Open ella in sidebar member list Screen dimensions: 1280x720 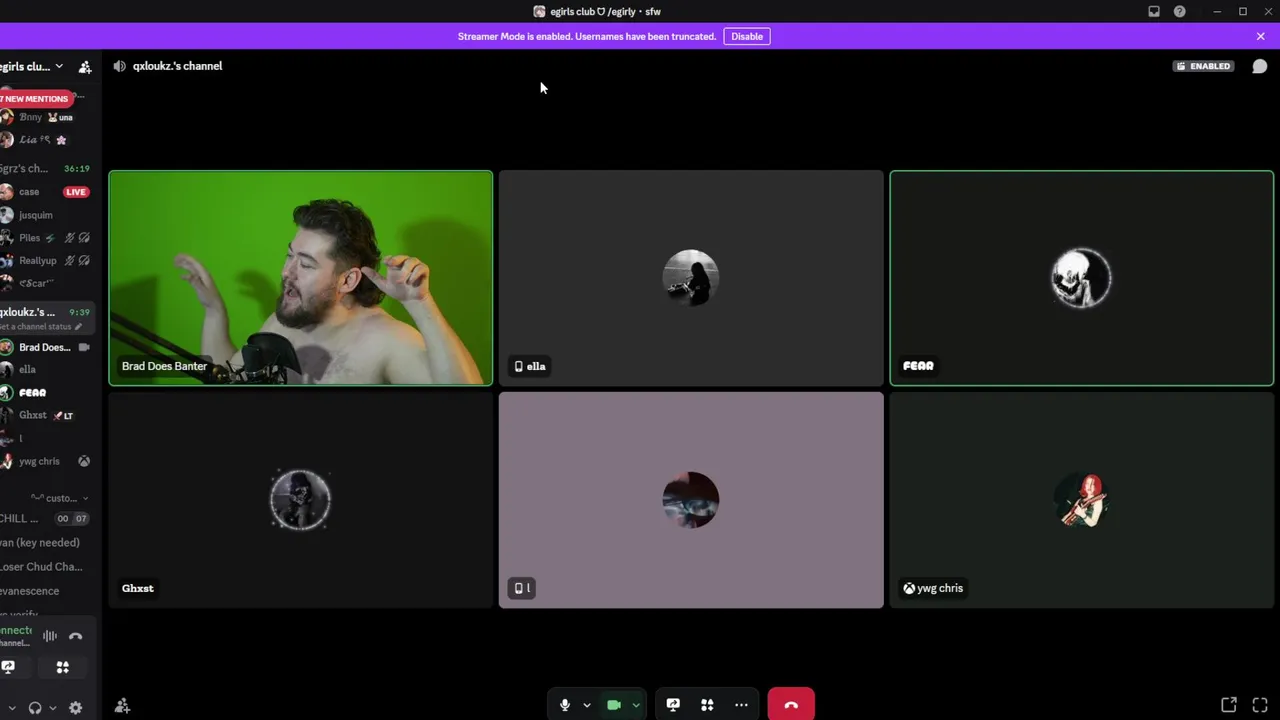pyautogui.click(x=46, y=369)
